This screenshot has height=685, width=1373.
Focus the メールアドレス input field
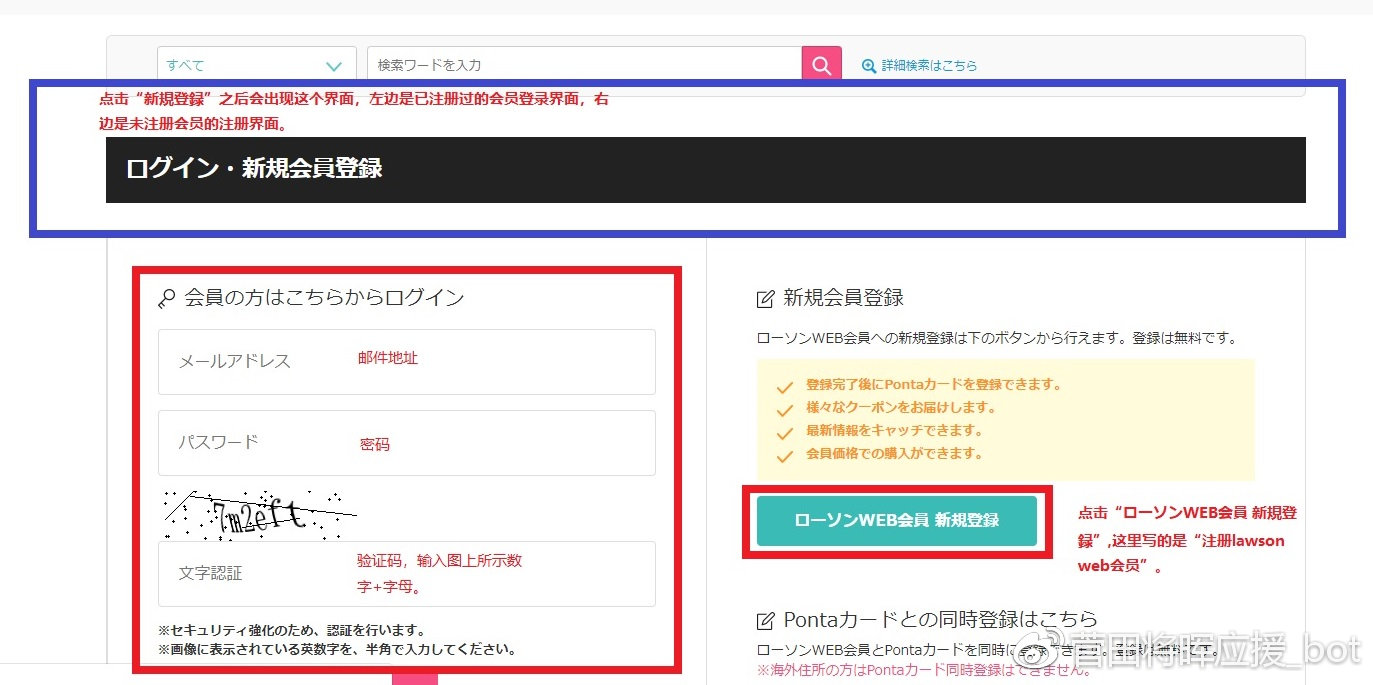(407, 362)
